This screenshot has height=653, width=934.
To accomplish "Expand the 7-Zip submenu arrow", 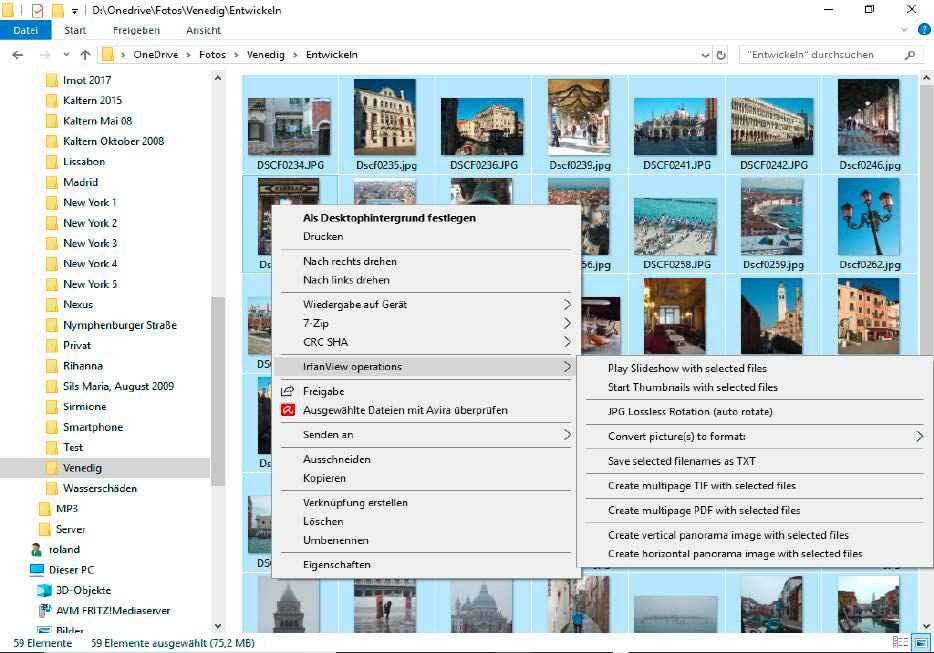I will pyautogui.click(x=566, y=323).
